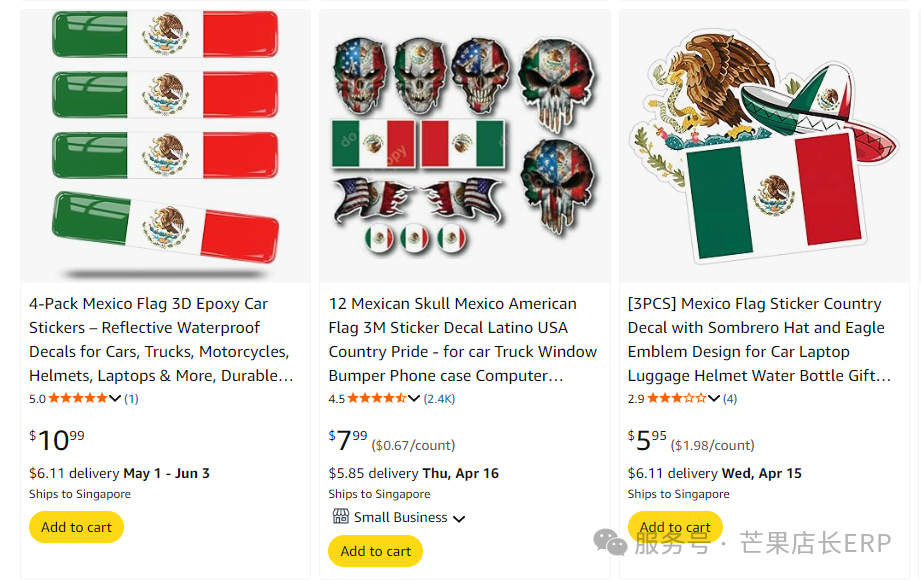The height and width of the screenshot is (580, 921).
Task: View the (1) review count link
Action: (x=131, y=399)
